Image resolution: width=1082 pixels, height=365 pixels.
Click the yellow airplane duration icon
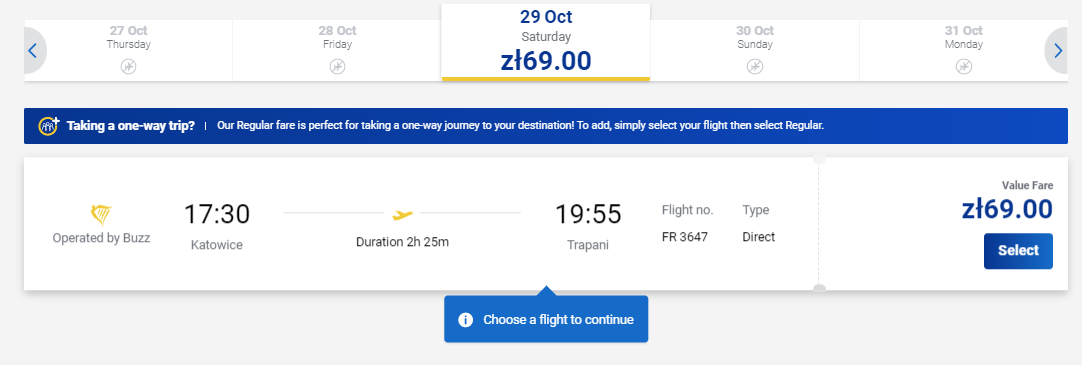[402, 215]
